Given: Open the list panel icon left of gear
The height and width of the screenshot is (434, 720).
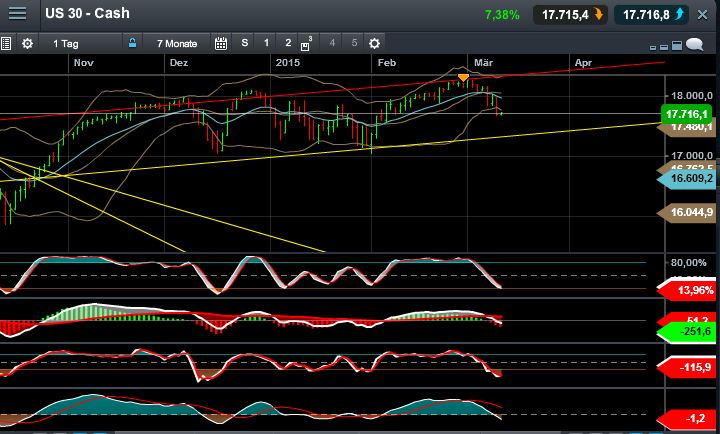Looking at the screenshot, I should [x=6, y=44].
